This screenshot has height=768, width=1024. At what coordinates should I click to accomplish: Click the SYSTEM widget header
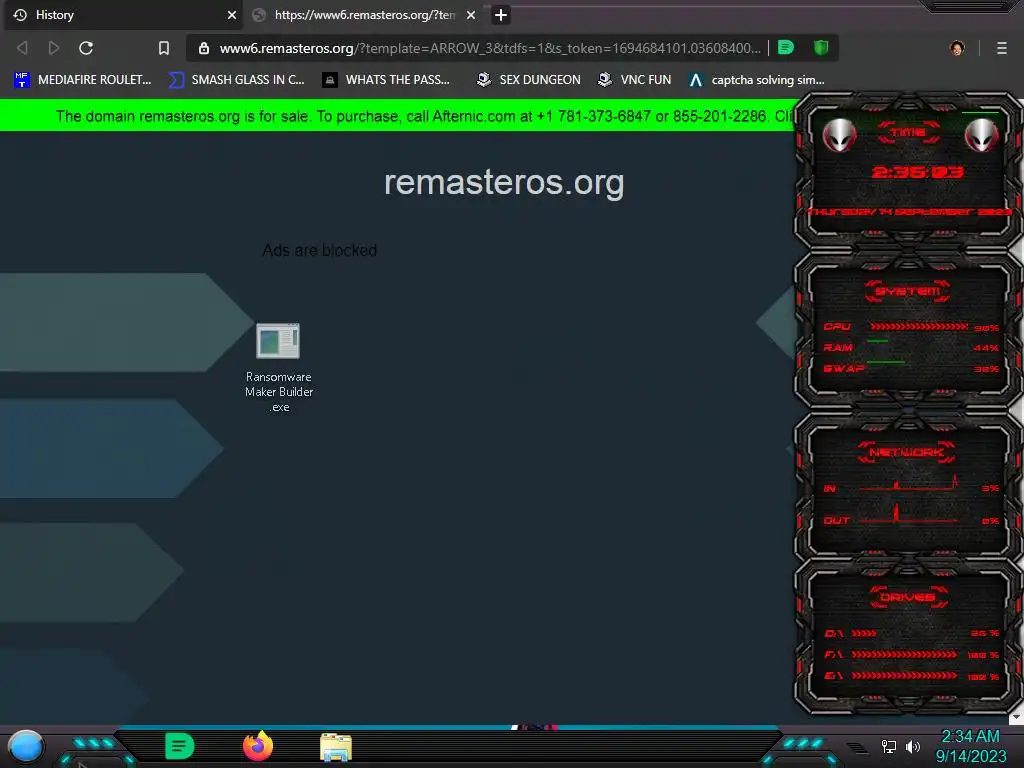908,291
